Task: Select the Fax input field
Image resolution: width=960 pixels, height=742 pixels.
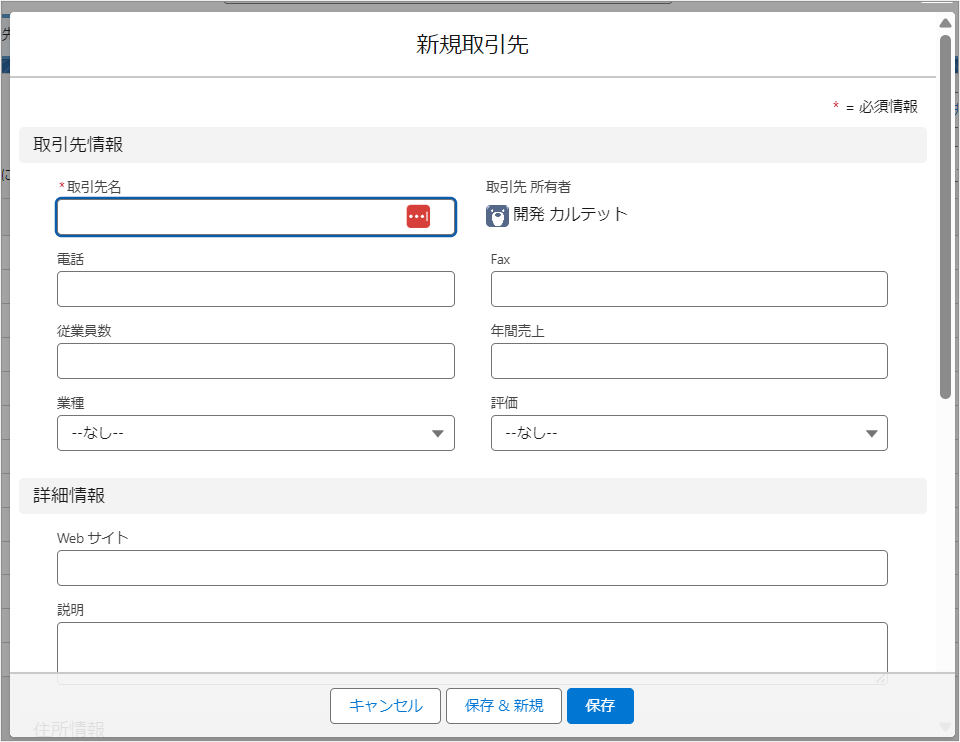Action: pyautogui.click(x=688, y=289)
